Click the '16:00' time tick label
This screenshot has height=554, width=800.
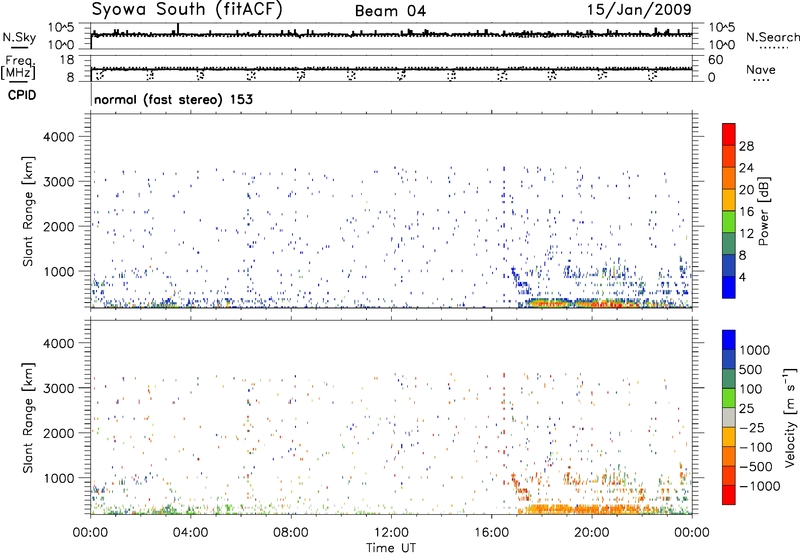click(x=491, y=533)
